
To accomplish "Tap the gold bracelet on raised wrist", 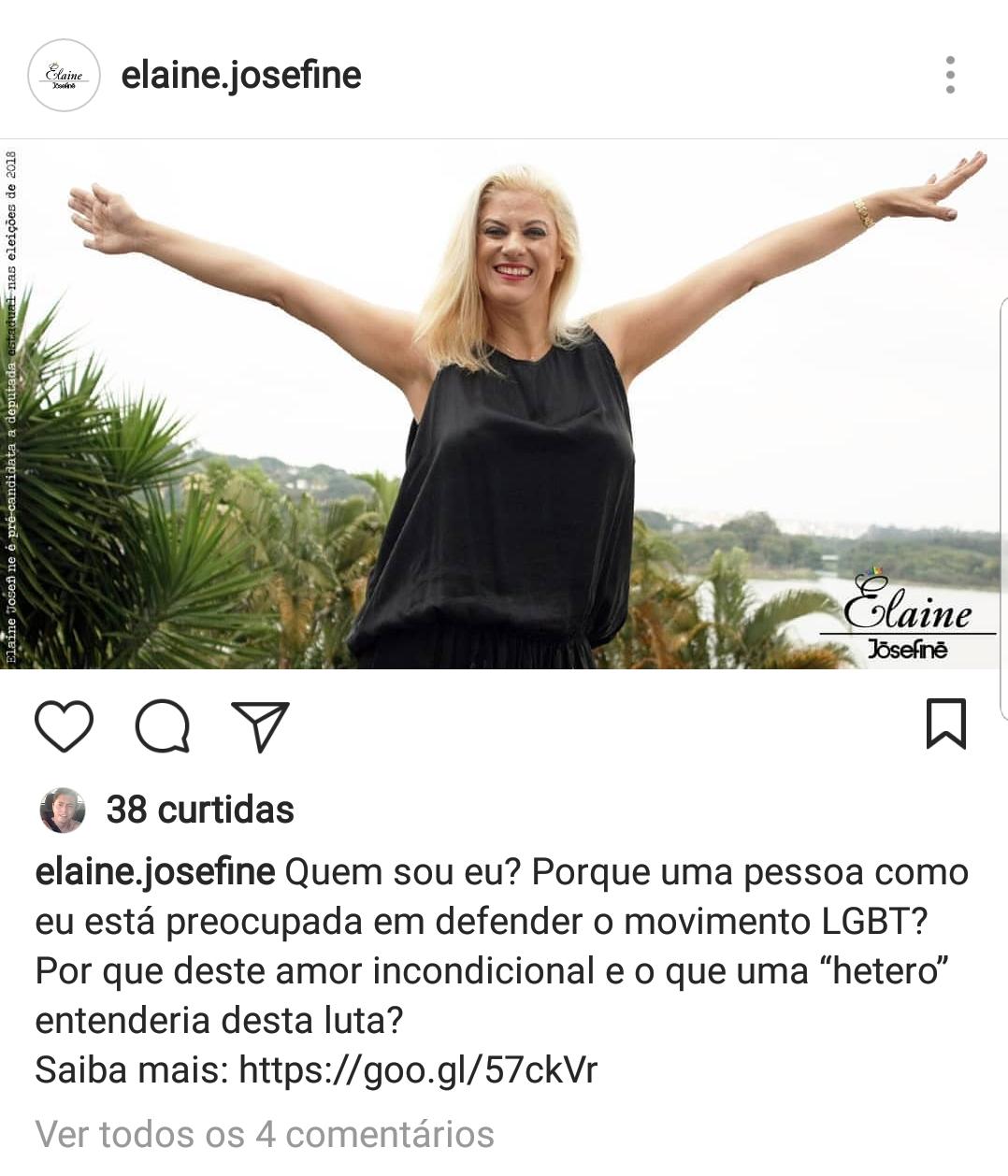I will [x=863, y=213].
